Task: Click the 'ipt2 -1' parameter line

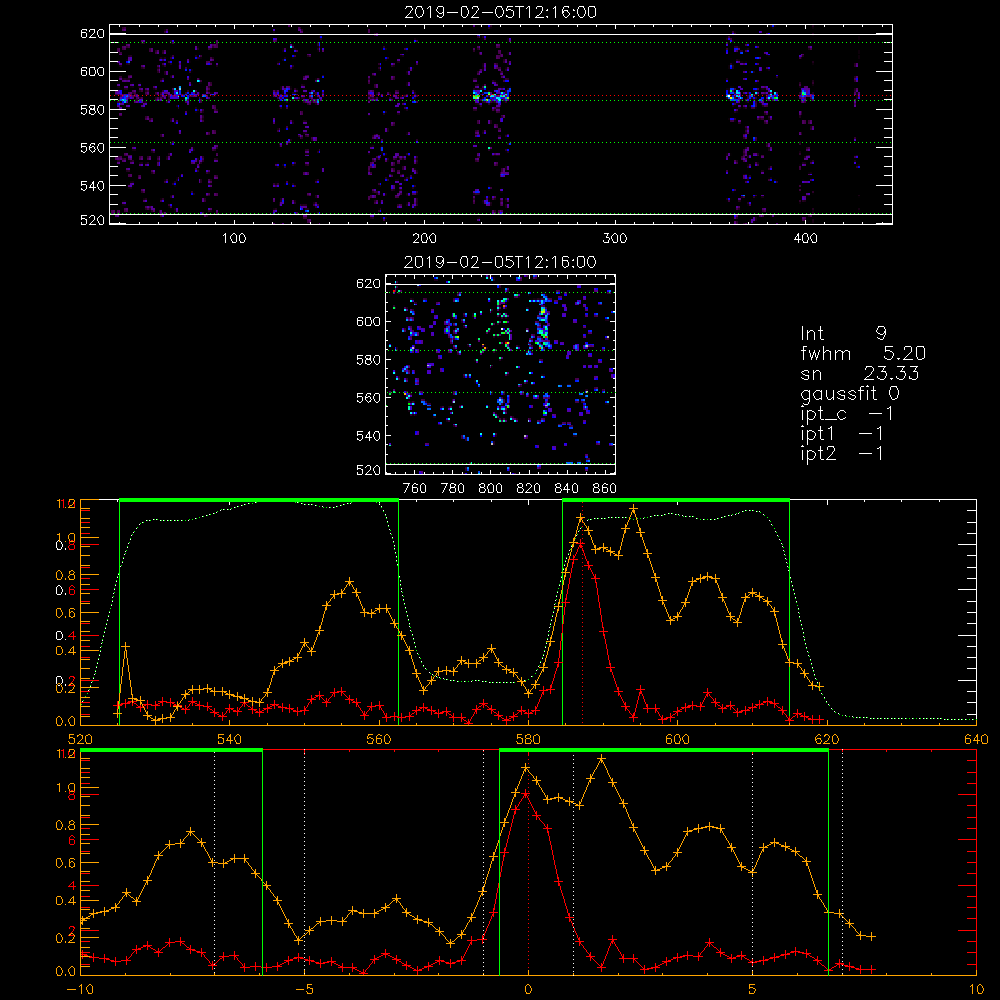Action: [842, 454]
